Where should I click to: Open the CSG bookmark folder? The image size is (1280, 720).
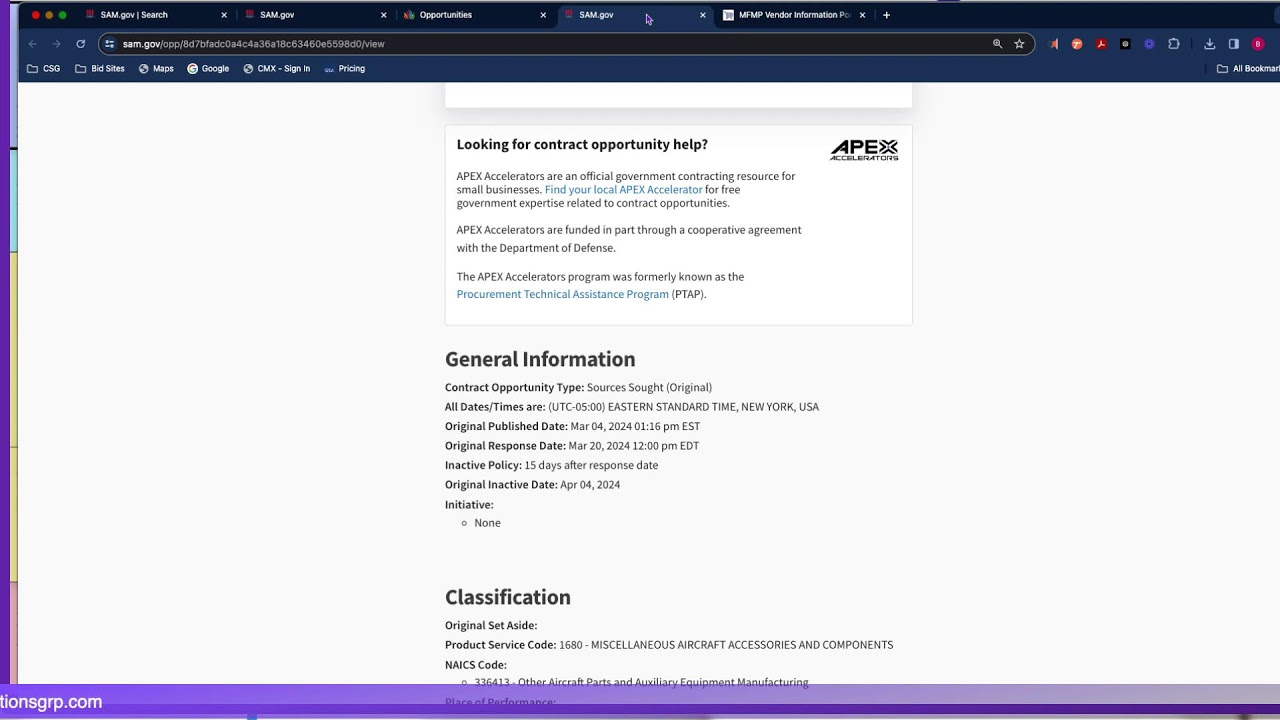click(44, 69)
